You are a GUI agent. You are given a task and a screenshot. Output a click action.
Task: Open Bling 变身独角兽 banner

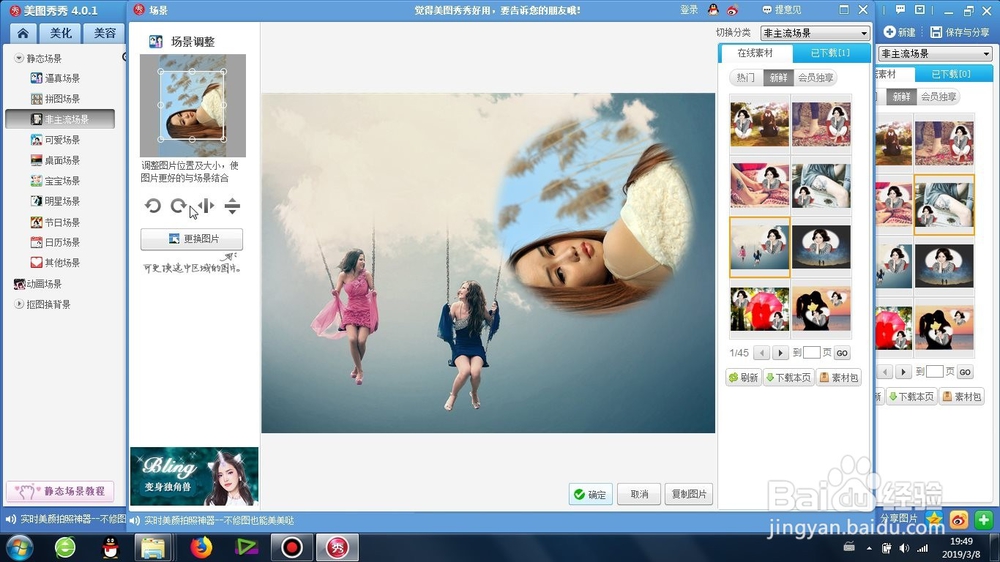tap(194, 477)
